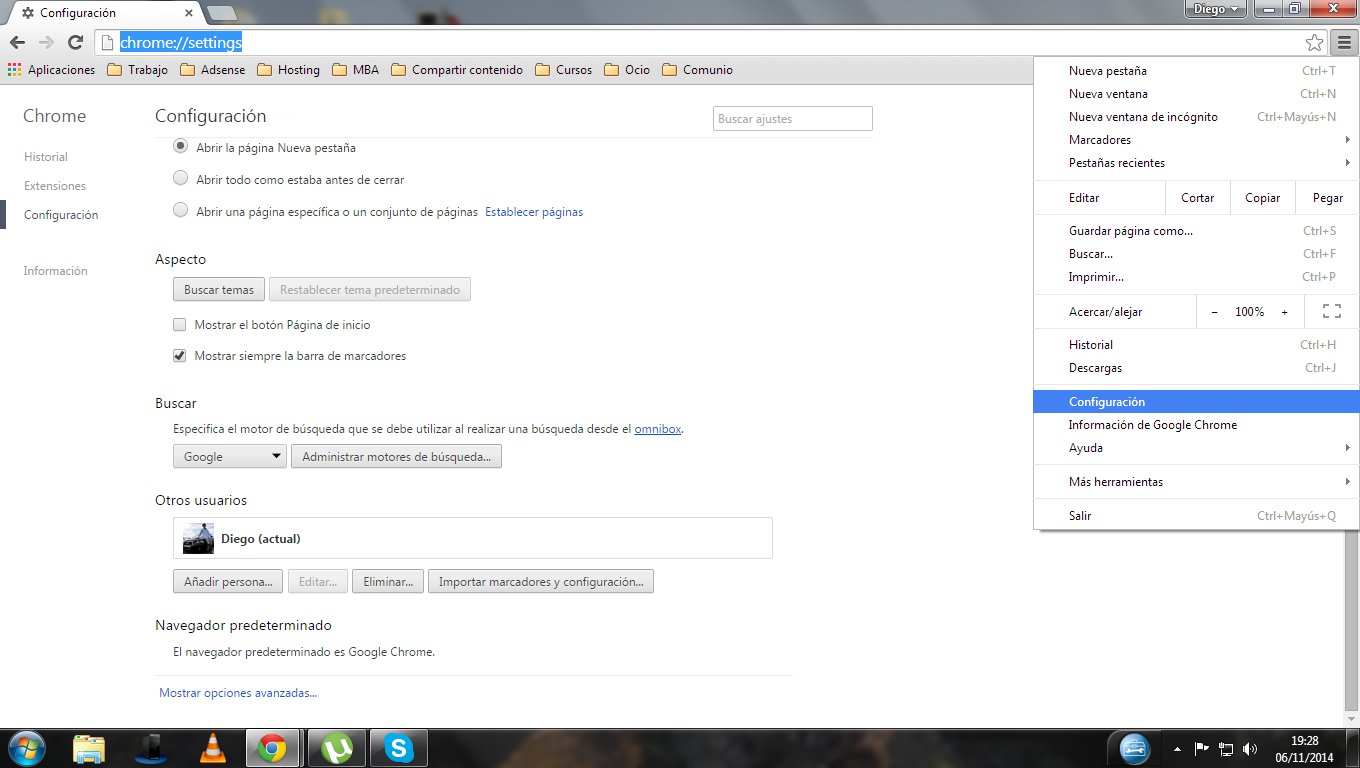Bookmark this page with the star icon
Image resolution: width=1360 pixels, height=768 pixels.
click(1314, 42)
